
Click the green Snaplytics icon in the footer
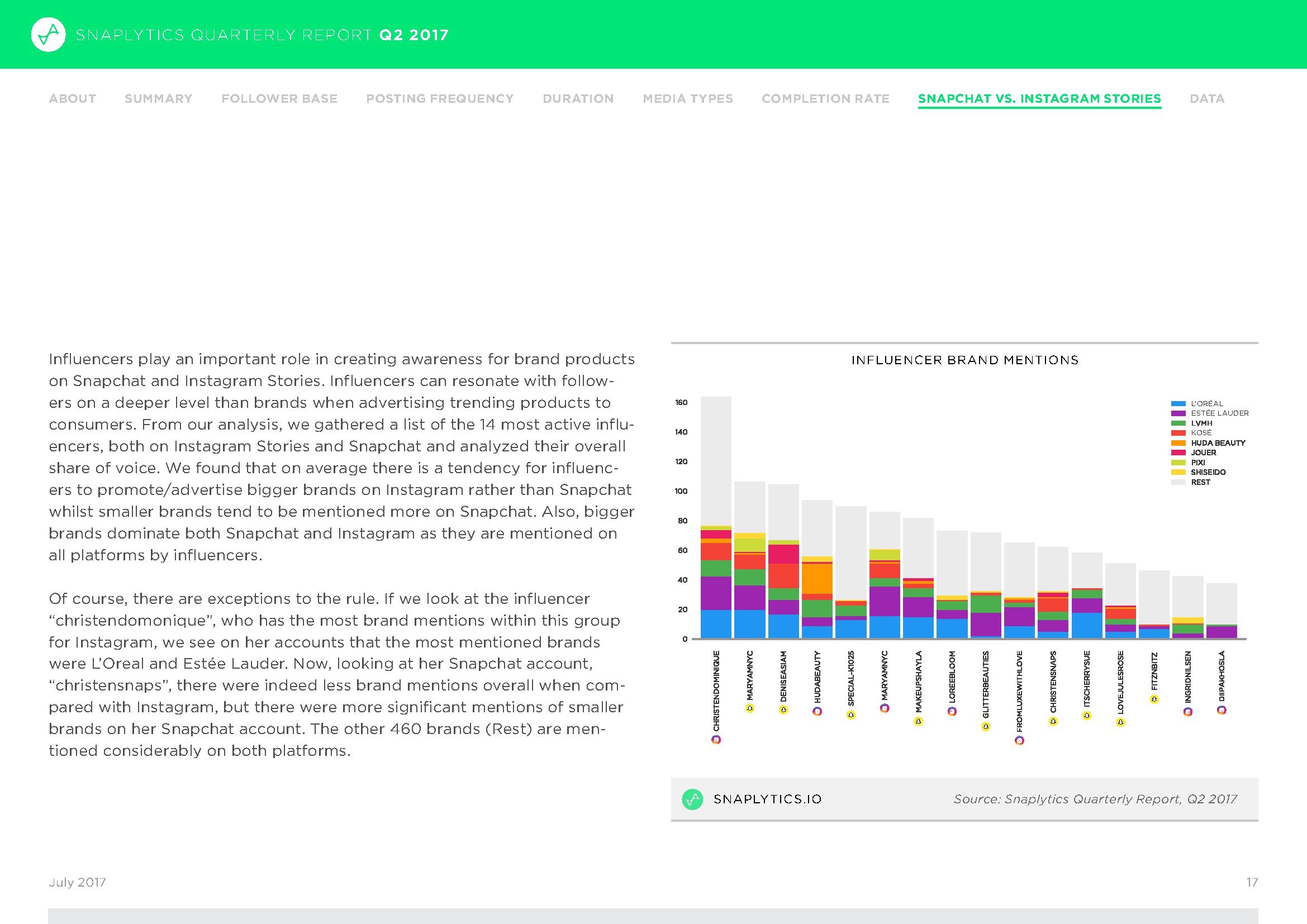(692, 799)
